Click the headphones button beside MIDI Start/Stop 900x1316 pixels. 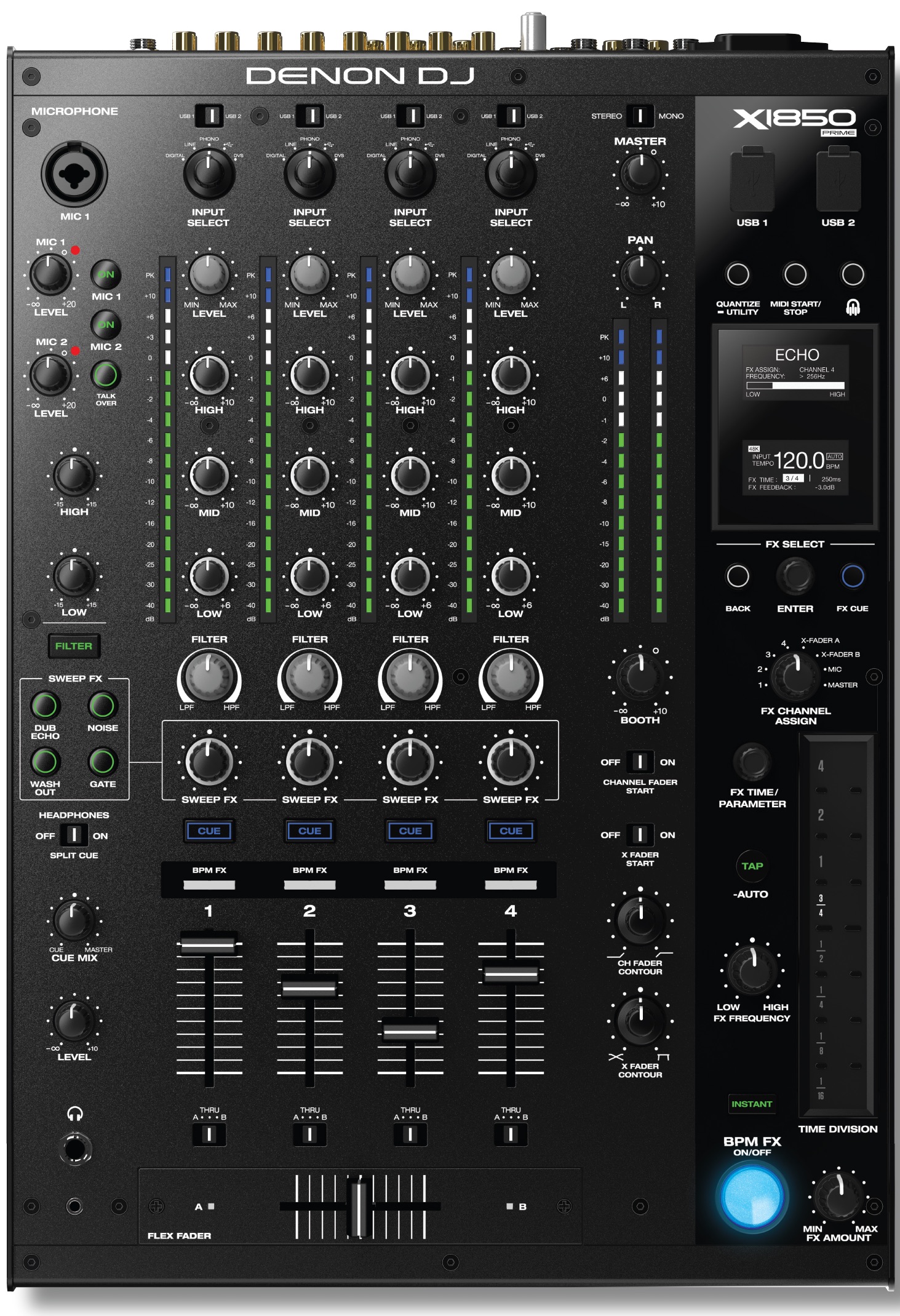pyautogui.click(x=853, y=274)
